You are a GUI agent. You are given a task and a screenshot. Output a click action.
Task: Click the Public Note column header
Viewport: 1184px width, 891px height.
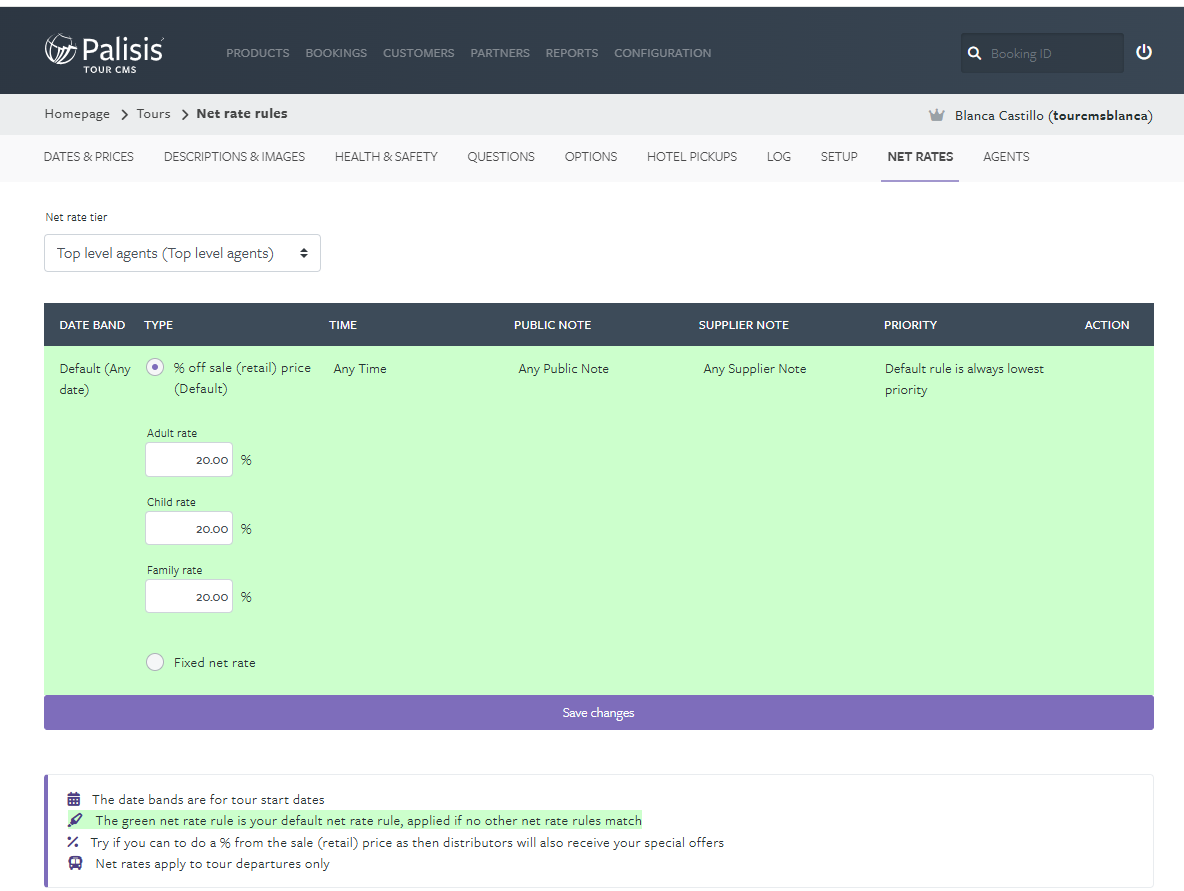click(x=553, y=325)
